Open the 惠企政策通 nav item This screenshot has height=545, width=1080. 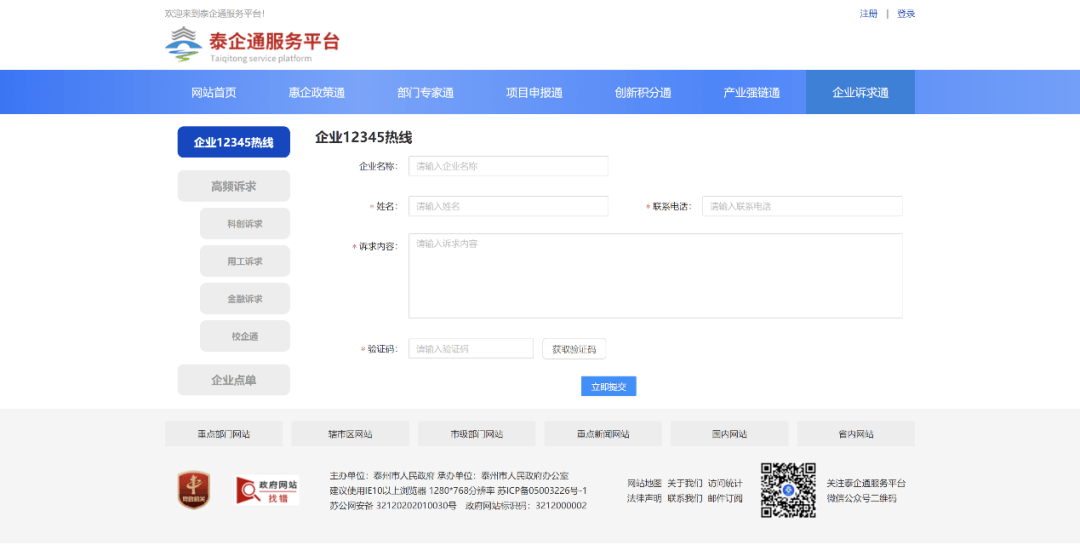point(317,92)
